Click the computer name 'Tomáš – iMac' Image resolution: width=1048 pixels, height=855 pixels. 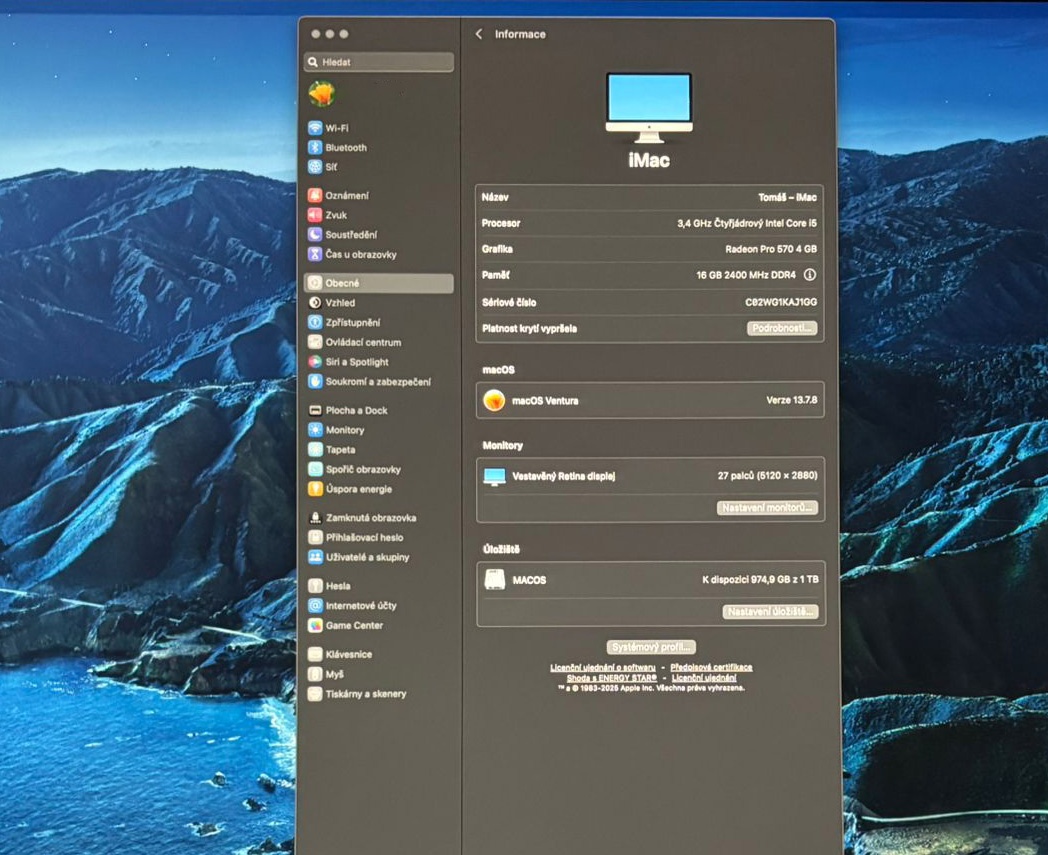[x=787, y=197]
